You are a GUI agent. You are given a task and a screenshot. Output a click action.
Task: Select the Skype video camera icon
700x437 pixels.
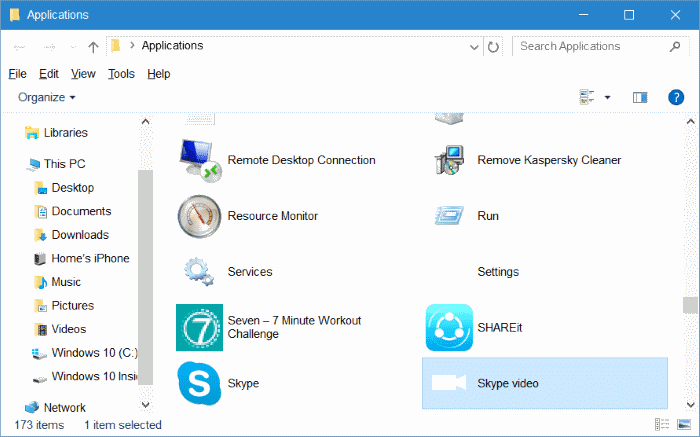click(x=449, y=383)
